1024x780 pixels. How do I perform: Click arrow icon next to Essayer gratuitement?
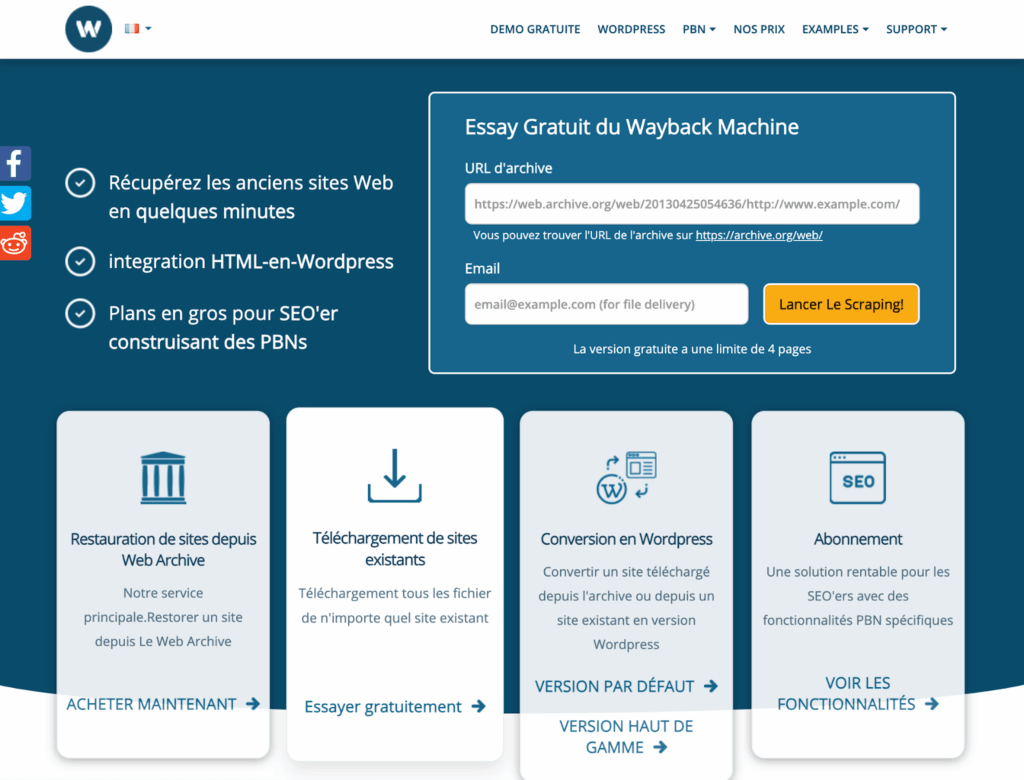[x=478, y=706]
